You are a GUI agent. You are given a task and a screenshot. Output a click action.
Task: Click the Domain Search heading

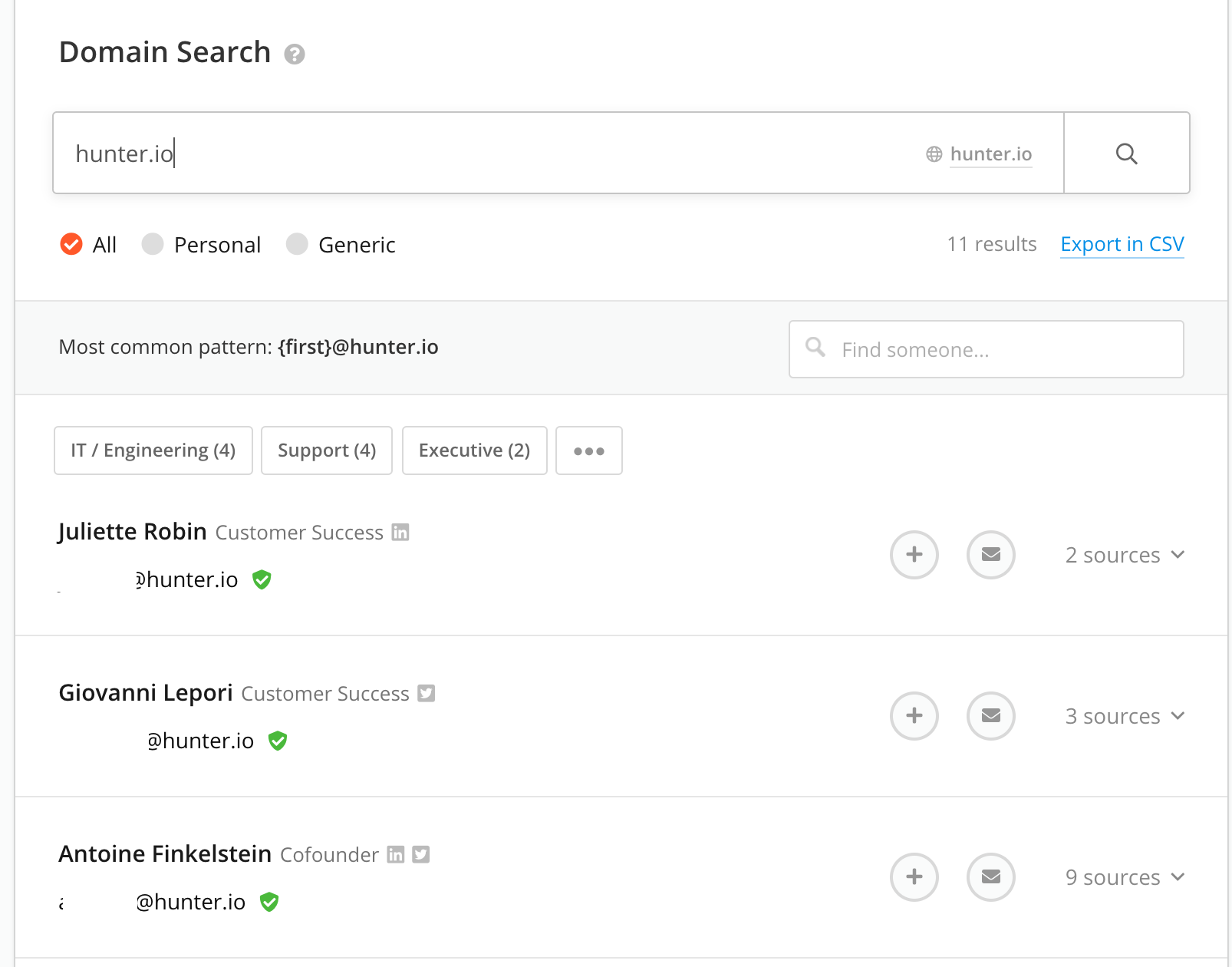[x=165, y=52]
